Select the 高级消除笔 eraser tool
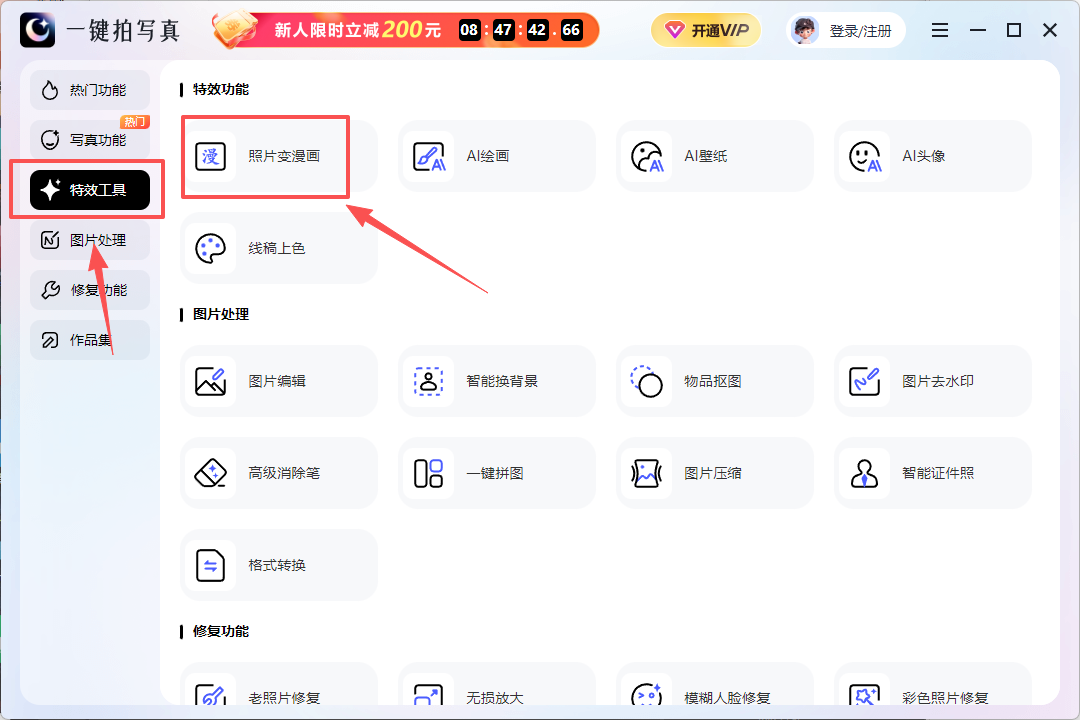 click(278, 472)
